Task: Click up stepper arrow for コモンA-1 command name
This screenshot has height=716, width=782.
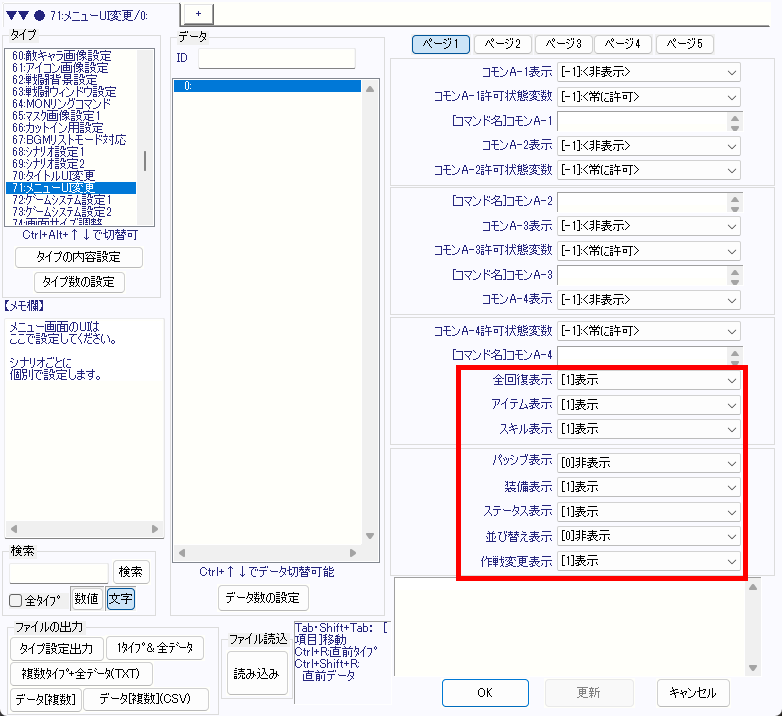Action: 735,116
